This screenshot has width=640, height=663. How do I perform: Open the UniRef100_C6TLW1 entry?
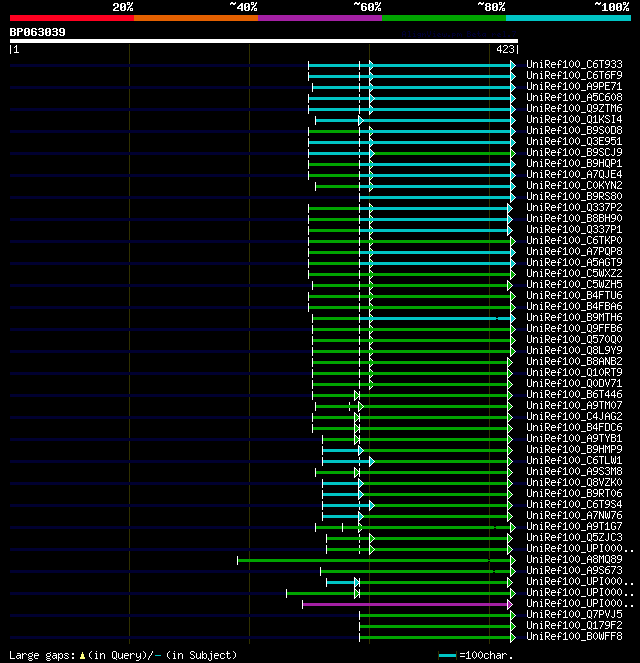click(x=574, y=460)
